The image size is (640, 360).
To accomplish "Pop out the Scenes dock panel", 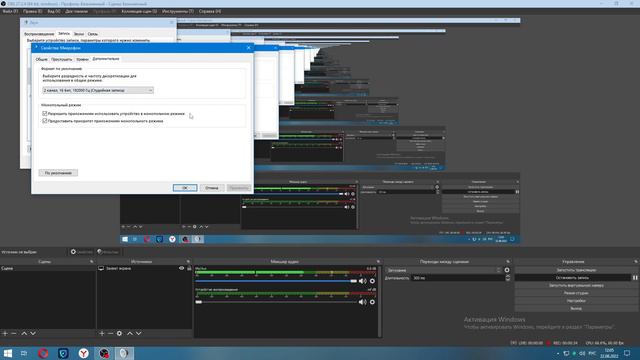I will click(91, 262).
